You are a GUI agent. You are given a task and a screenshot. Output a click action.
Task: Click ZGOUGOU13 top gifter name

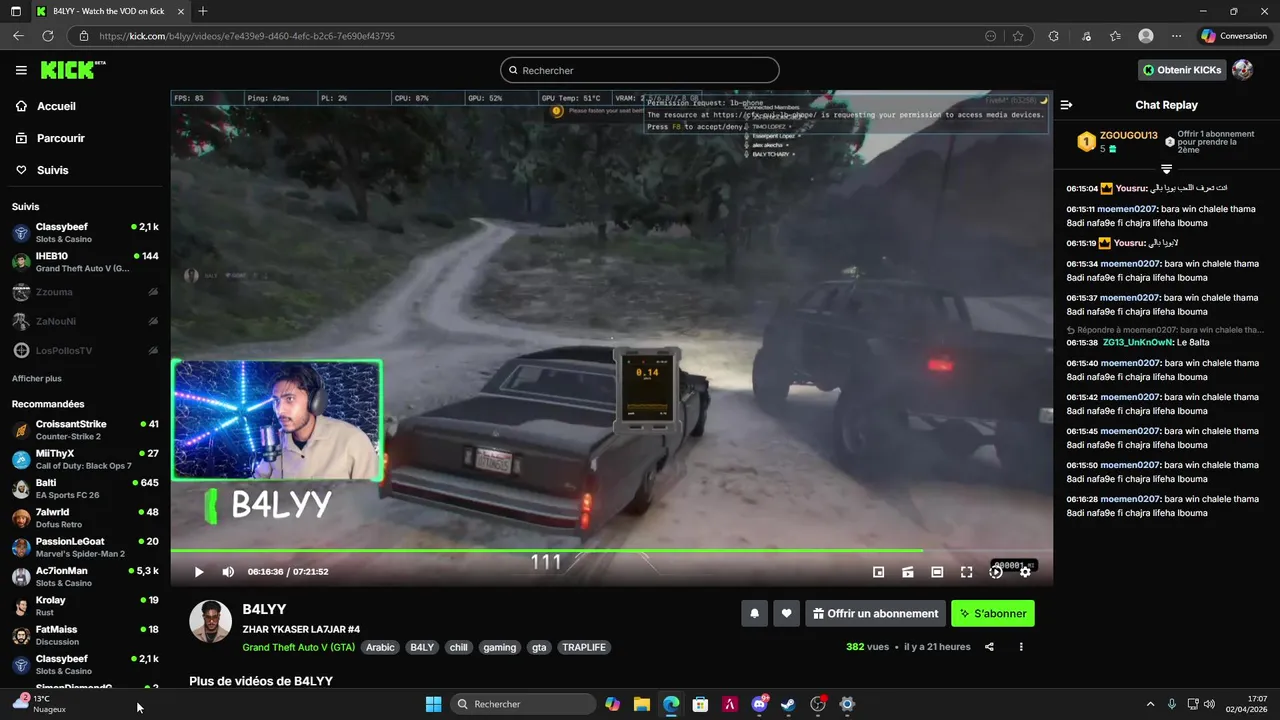click(1129, 135)
